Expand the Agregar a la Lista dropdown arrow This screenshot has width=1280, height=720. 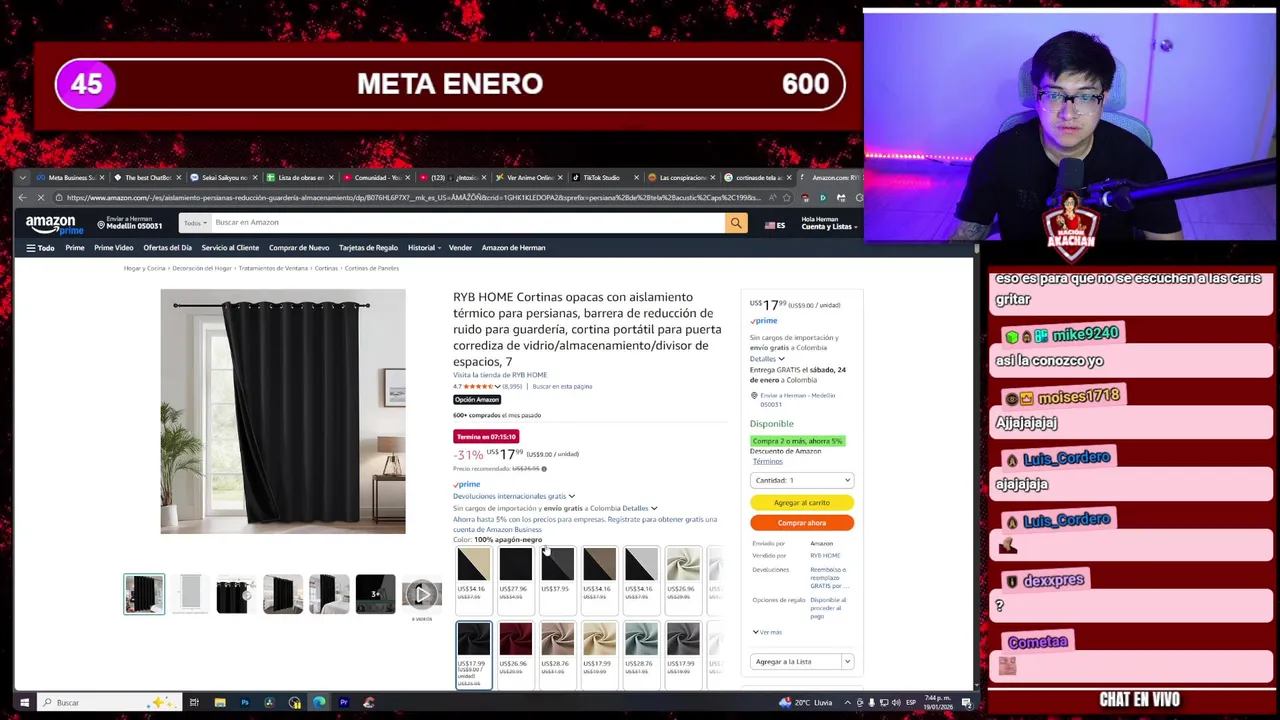pos(847,662)
